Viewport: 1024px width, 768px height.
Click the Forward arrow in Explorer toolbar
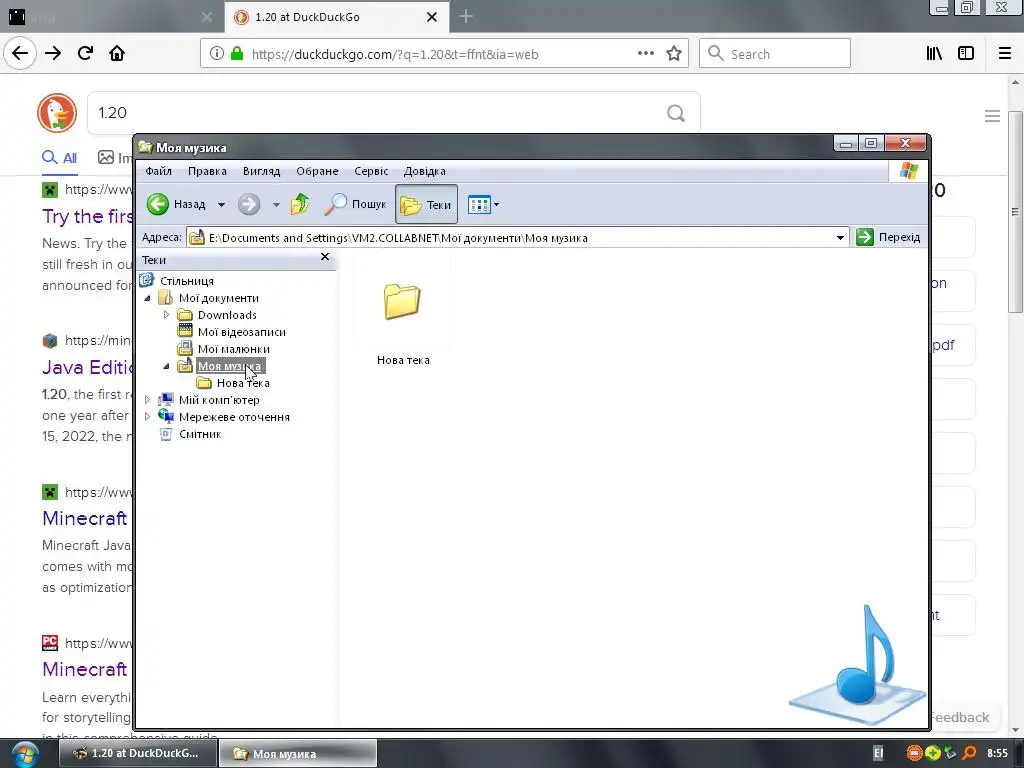pyautogui.click(x=249, y=204)
